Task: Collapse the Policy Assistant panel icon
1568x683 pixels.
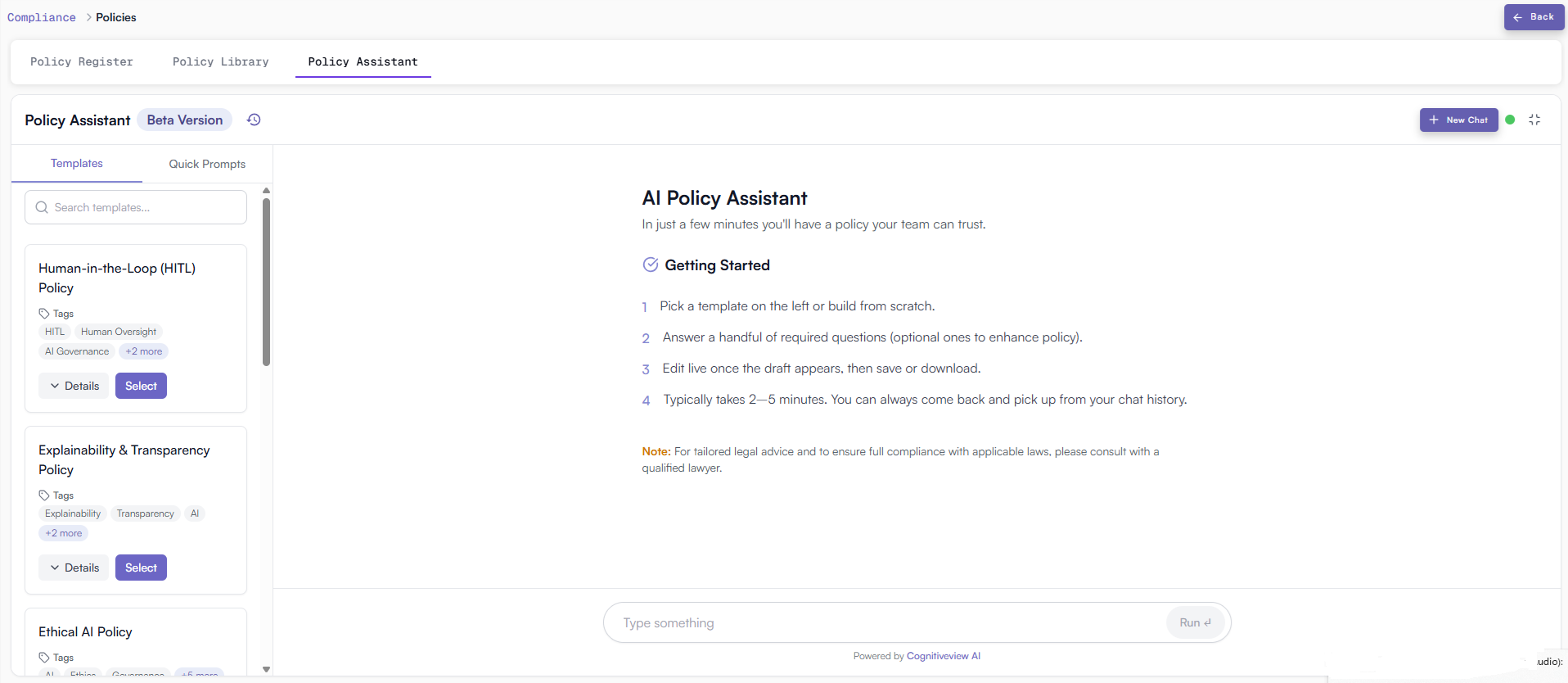Action: point(1535,120)
